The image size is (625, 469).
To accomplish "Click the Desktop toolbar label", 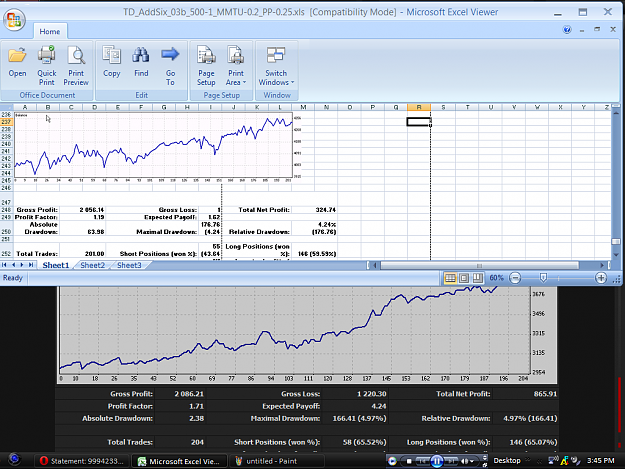I will (507, 461).
